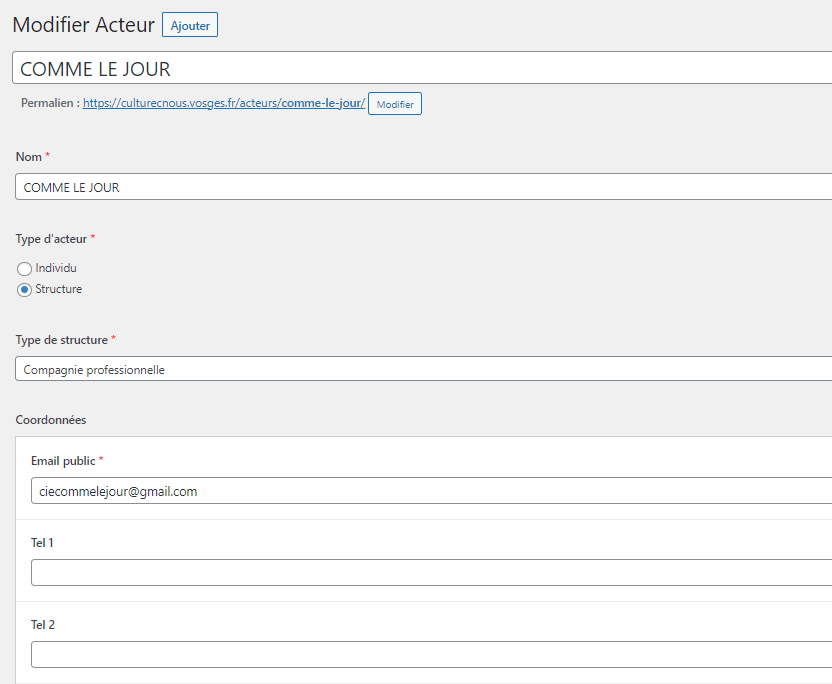Click Modifier button next to the permalink

395,104
